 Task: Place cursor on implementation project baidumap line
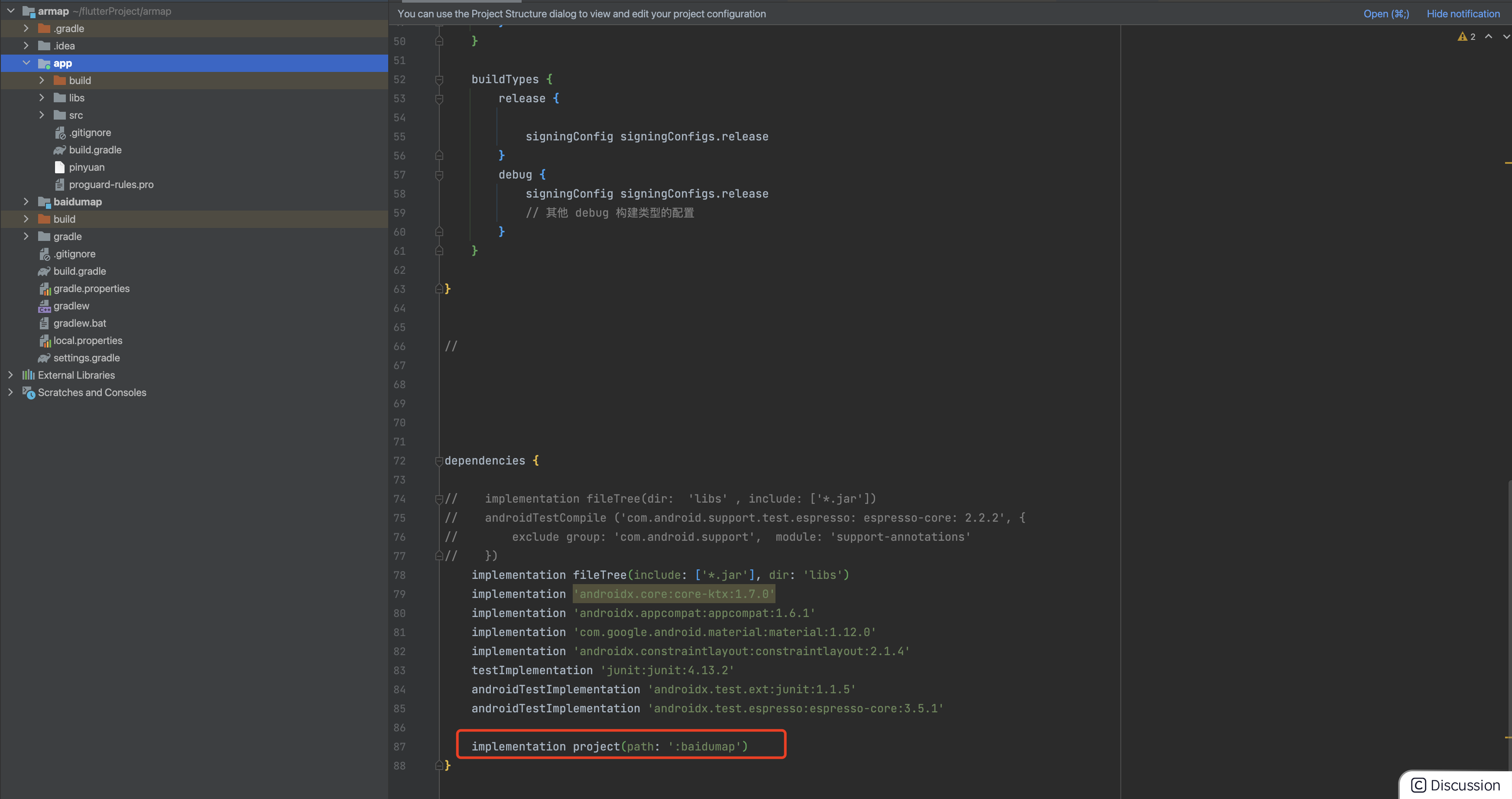(609, 747)
